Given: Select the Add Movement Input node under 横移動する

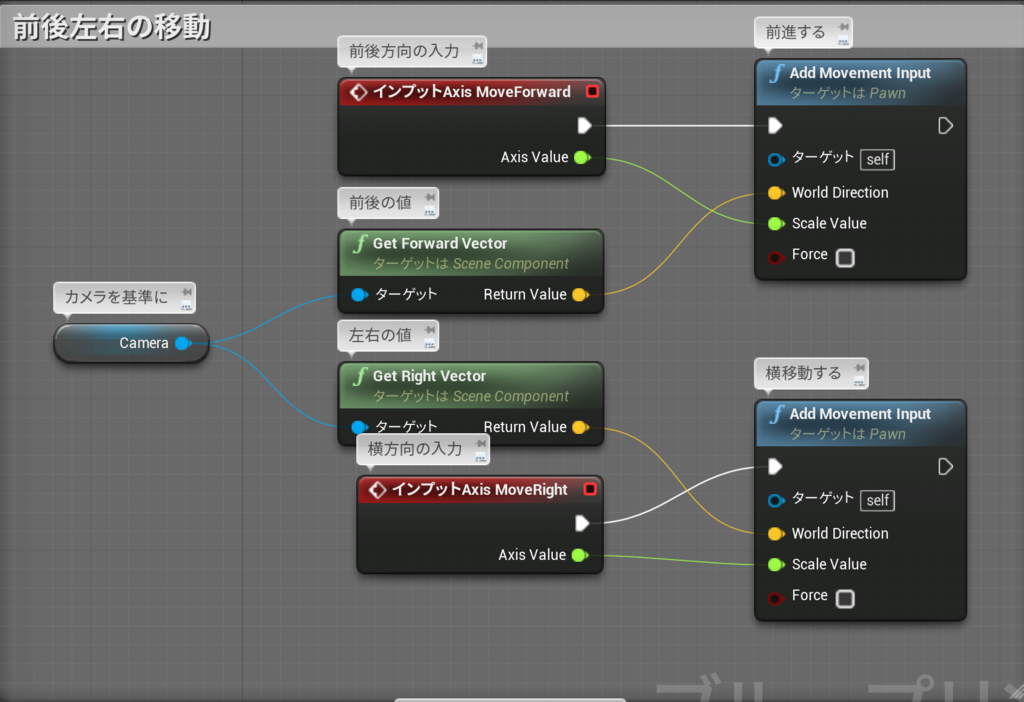Looking at the screenshot, I should [860, 414].
